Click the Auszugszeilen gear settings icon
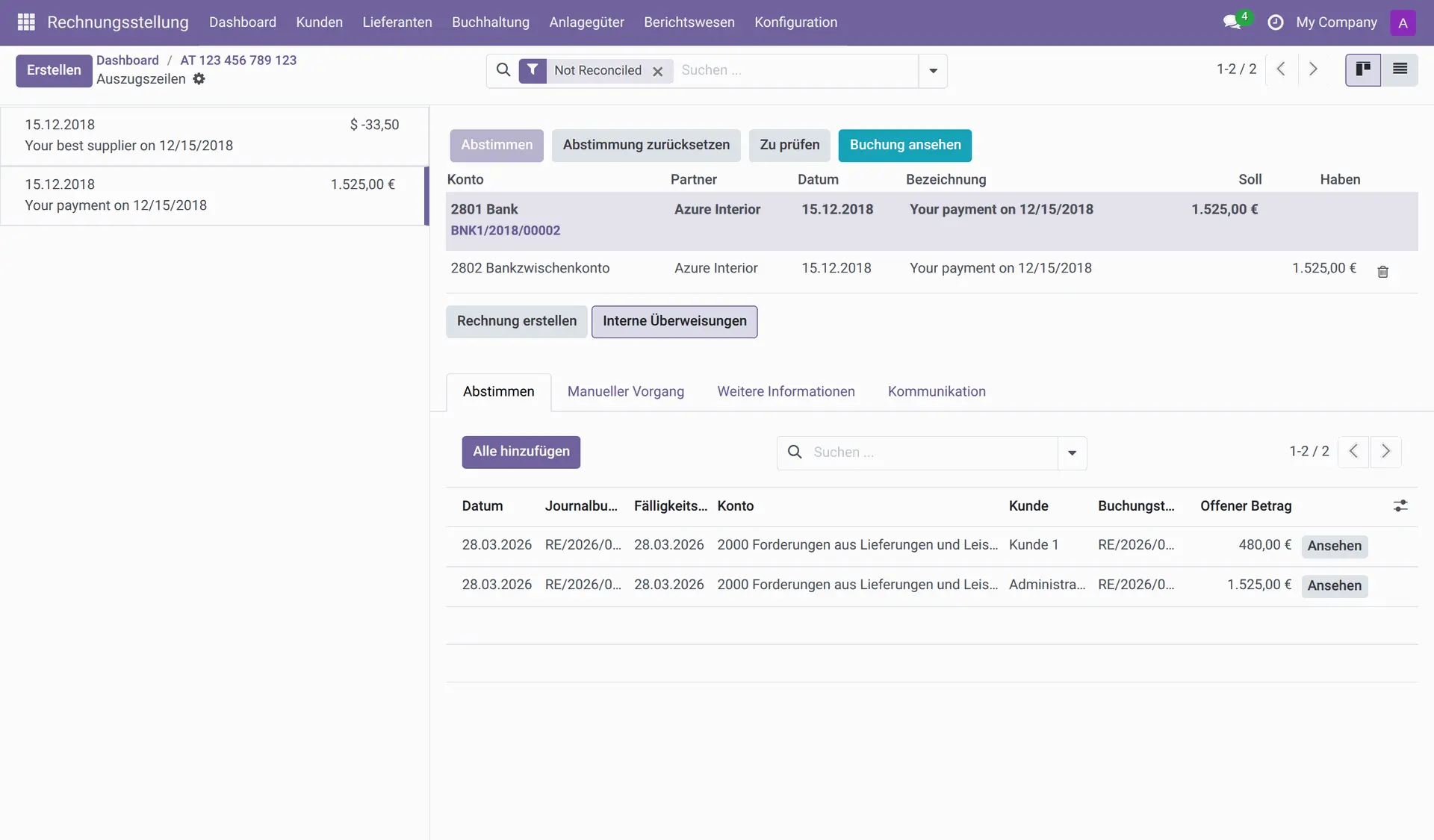The height and width of the screenshot is (840, 1434). coord(199,79)
